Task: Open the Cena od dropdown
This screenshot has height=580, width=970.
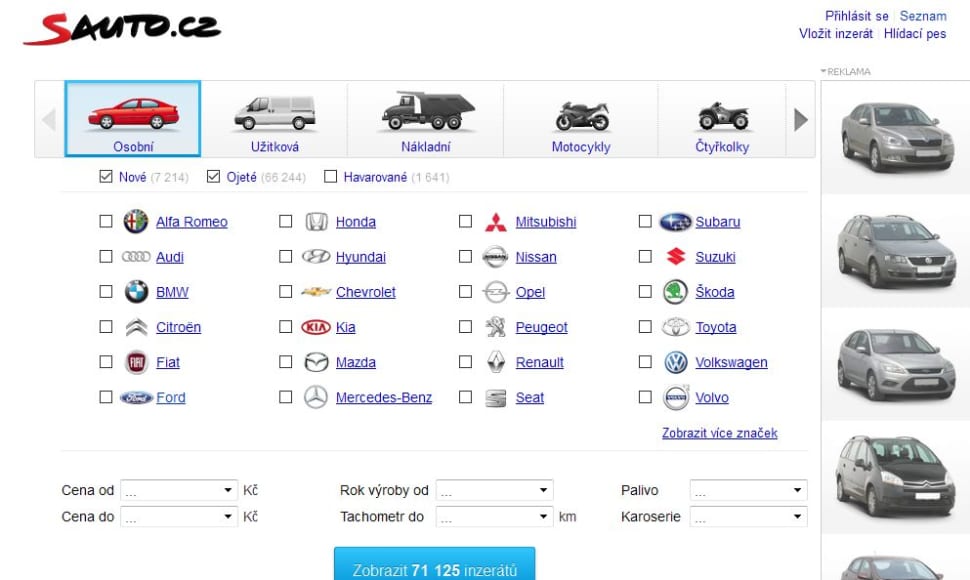Action: click(x=179, y=490)
